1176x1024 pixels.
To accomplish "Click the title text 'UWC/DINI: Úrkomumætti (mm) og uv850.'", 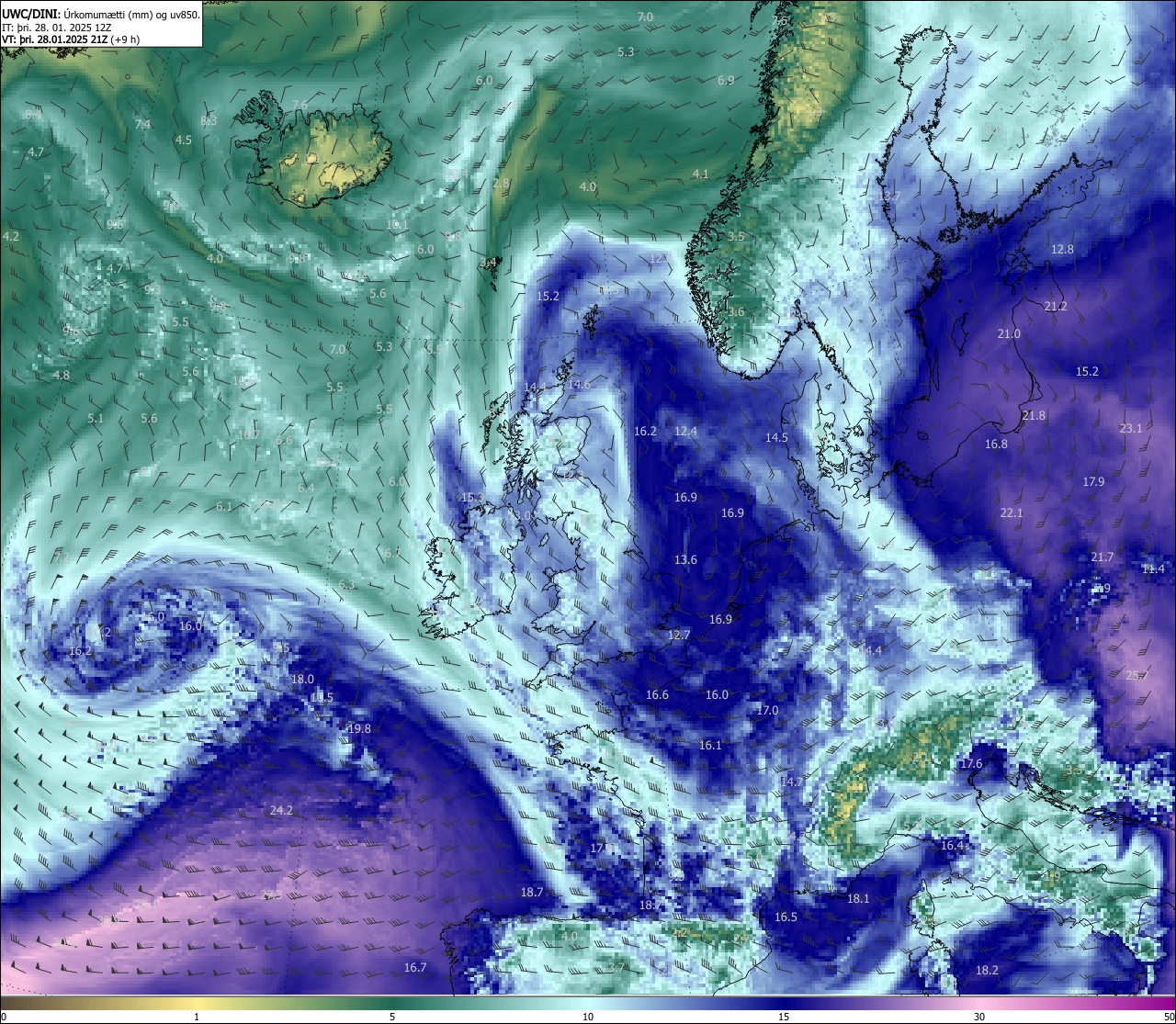I will (100, 14).
